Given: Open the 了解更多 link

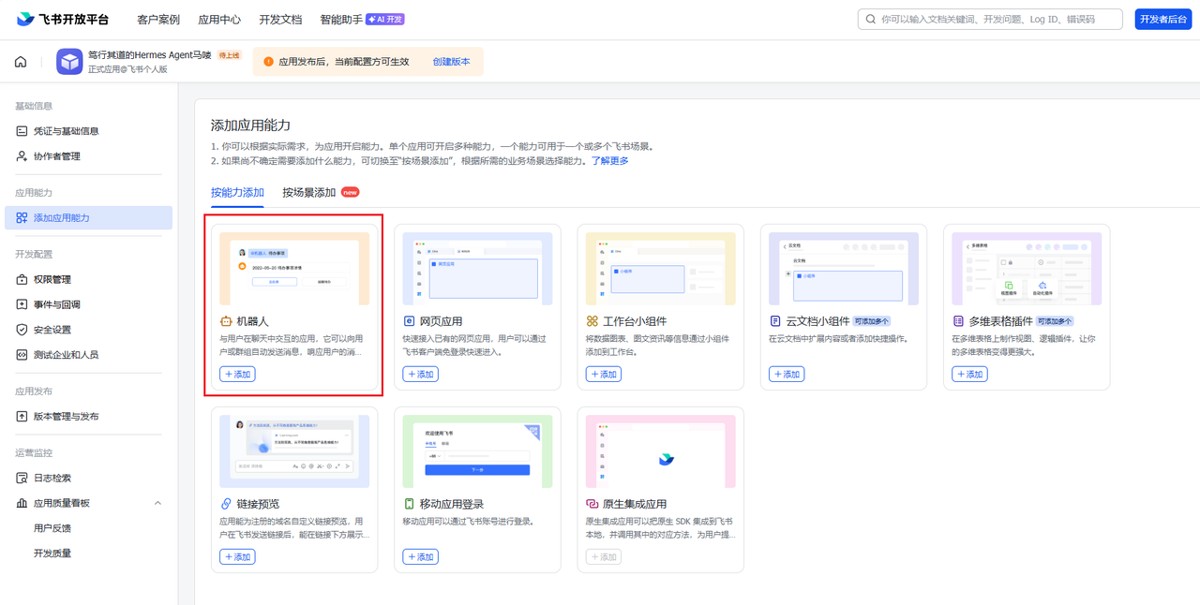Looking at the screenshot, I should tap(610, 161).
